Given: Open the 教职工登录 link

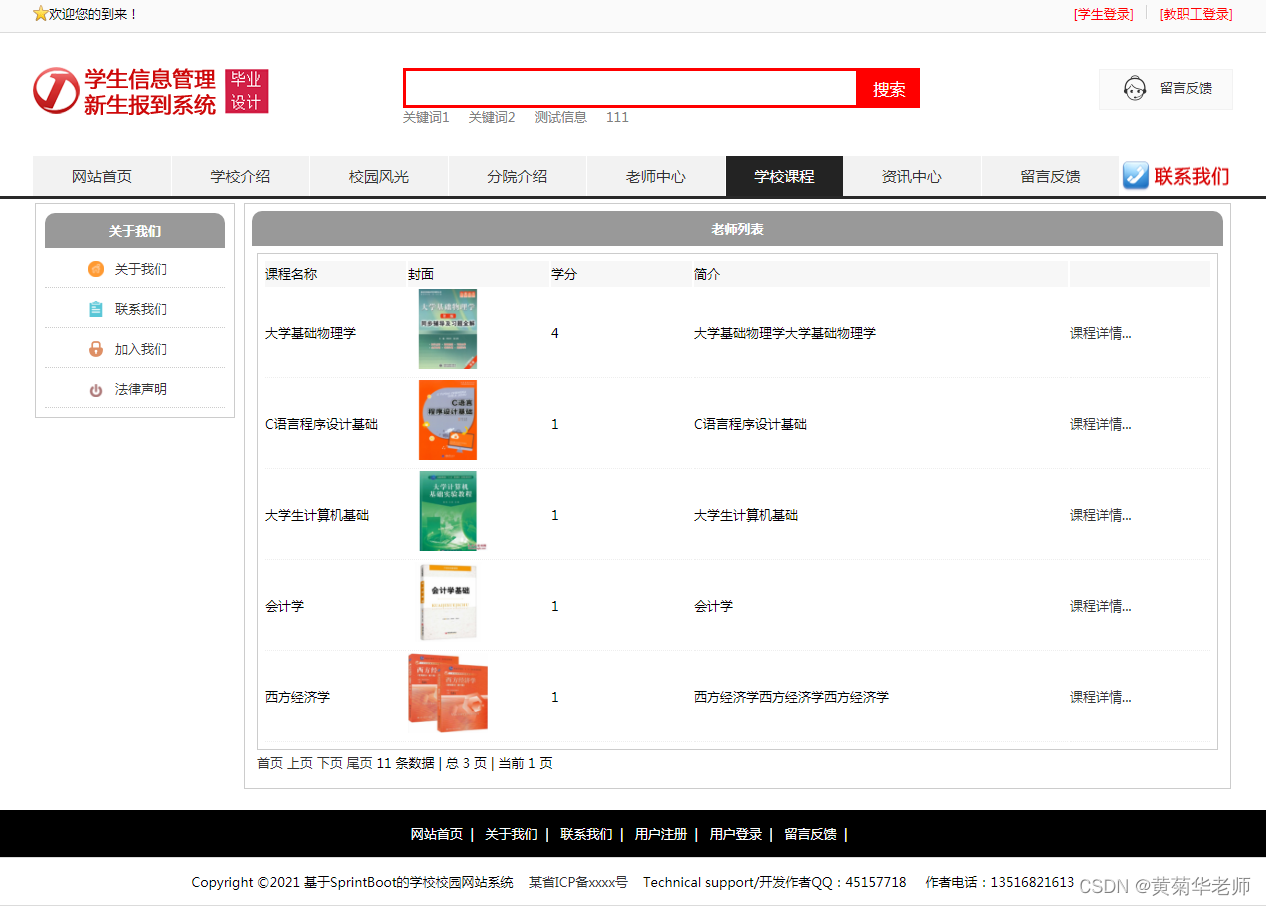Looking at the screenshot, I should [x=1196, y=15].
